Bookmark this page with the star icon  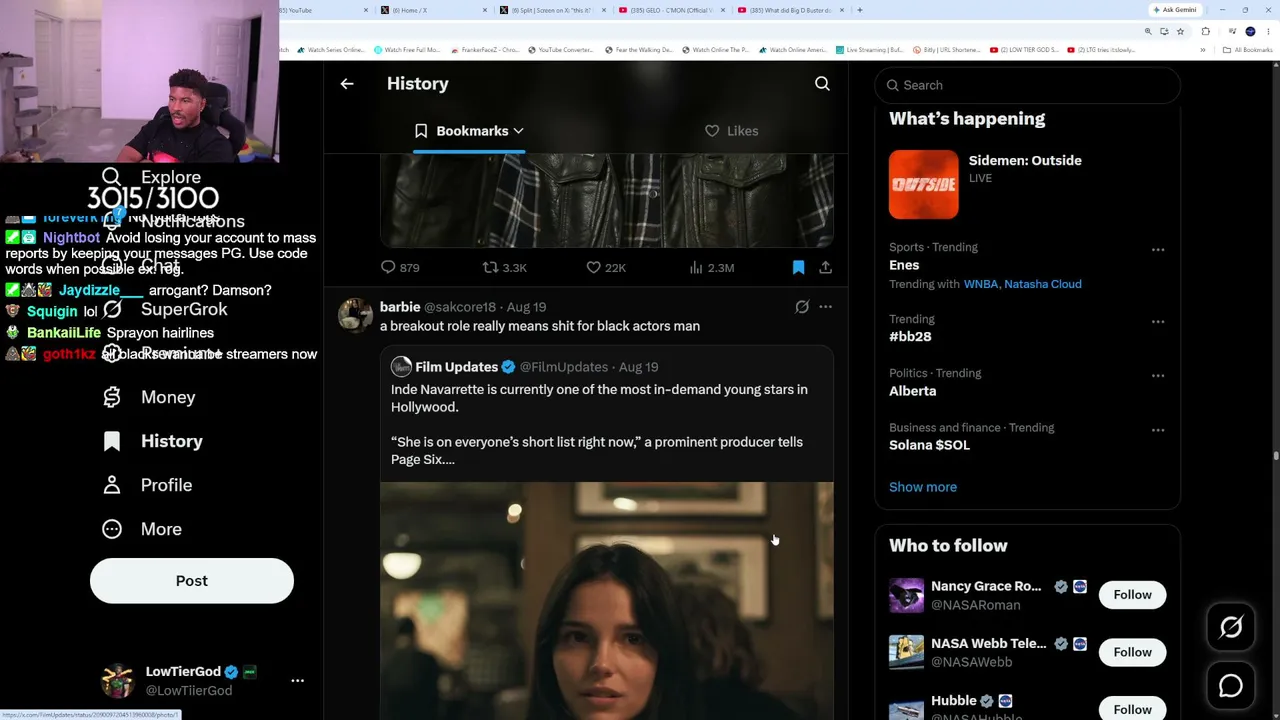(1180, 31)
